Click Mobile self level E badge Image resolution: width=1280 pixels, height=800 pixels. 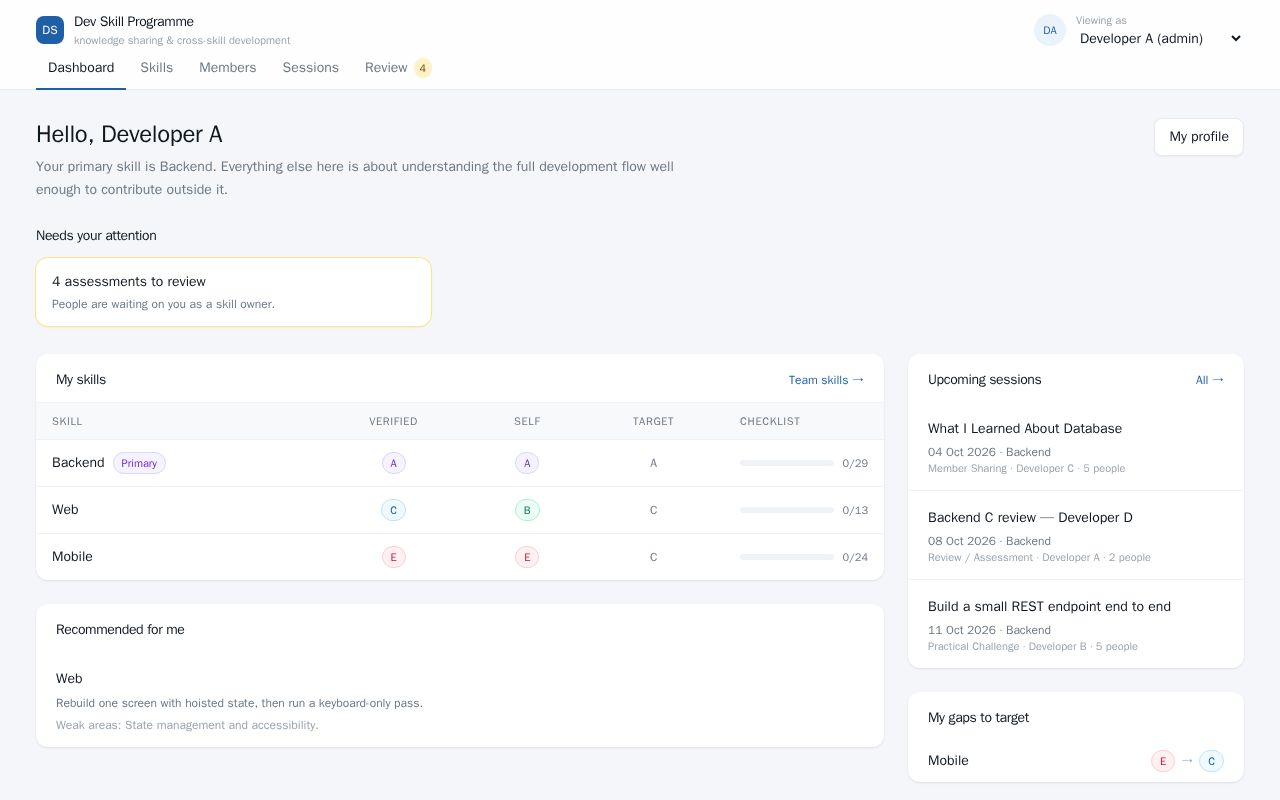click(527, 557)
